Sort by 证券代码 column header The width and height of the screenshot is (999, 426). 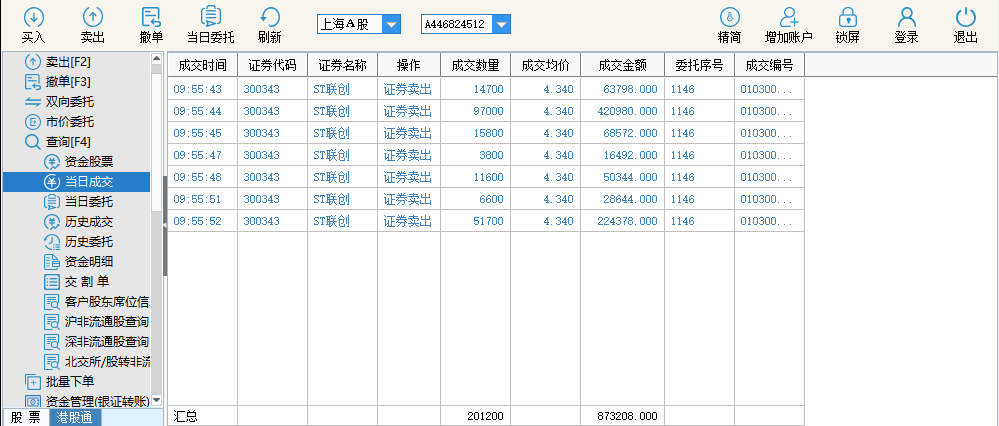point(272,65)
